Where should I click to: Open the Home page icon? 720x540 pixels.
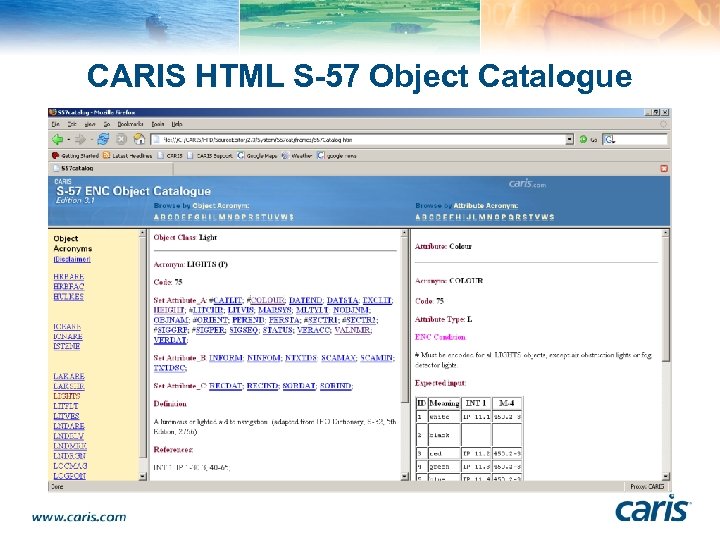click(139, 139)
